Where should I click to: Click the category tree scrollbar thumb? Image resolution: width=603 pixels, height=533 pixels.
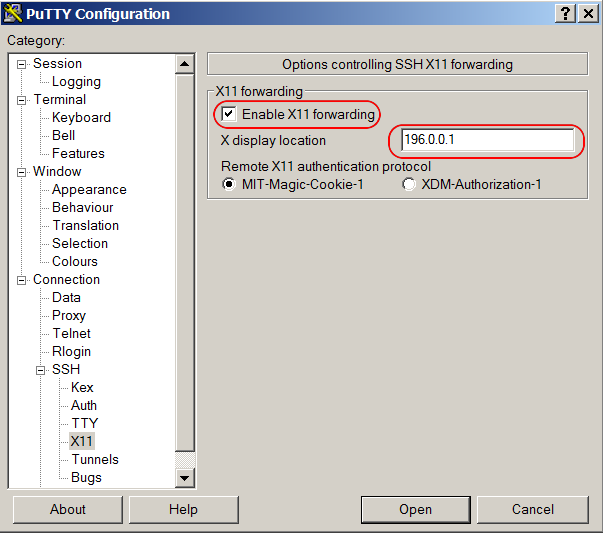[x=185, y=263]
